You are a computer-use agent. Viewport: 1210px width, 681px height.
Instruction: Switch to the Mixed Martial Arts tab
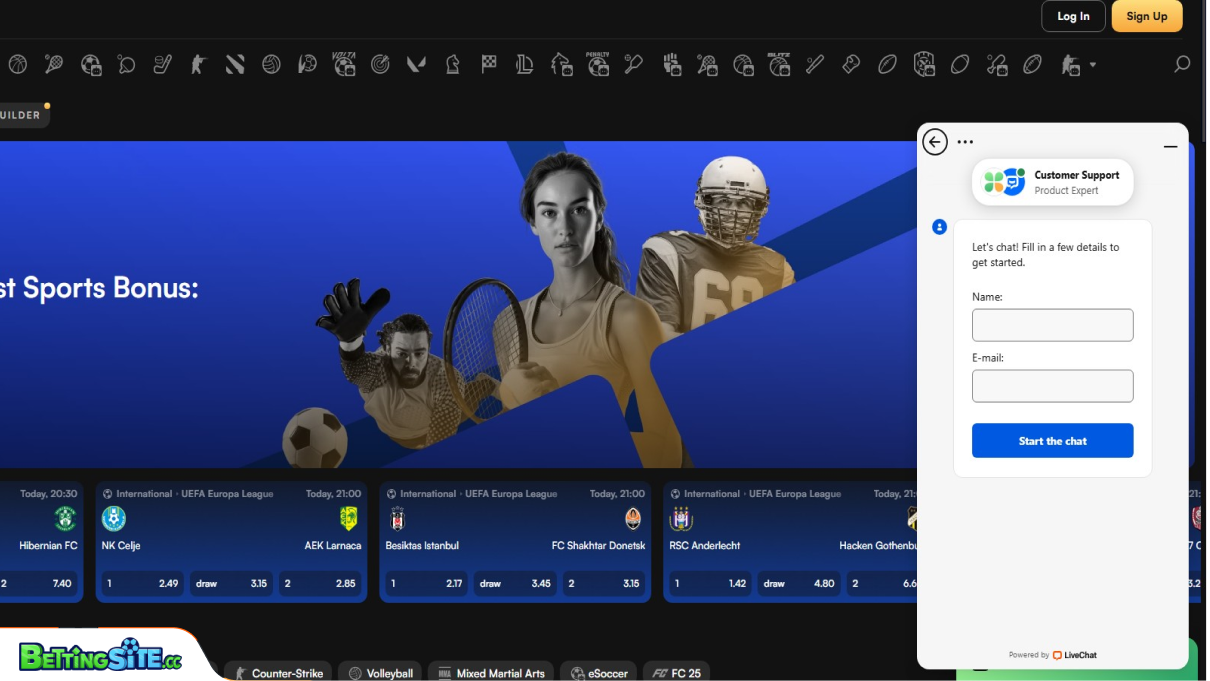click(490, 672)
